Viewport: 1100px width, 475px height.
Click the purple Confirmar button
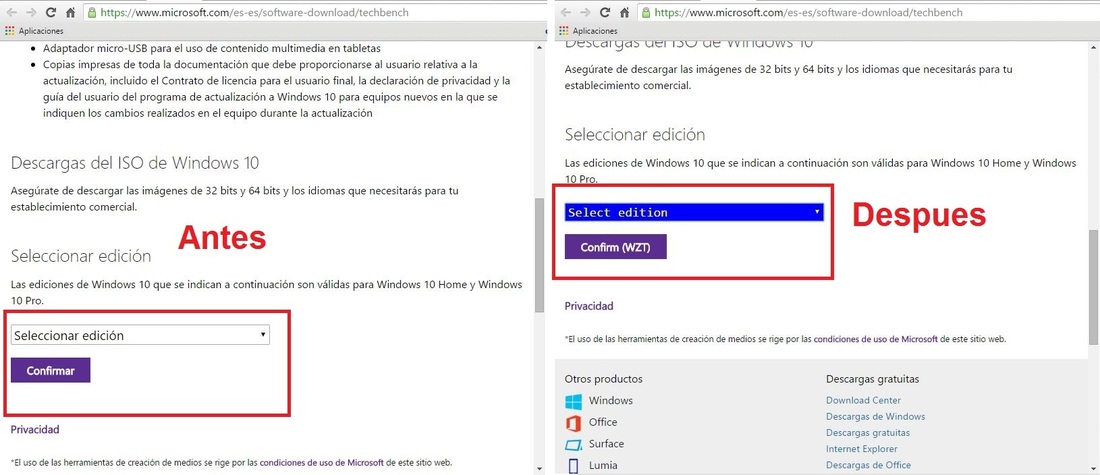click(51, 370)
